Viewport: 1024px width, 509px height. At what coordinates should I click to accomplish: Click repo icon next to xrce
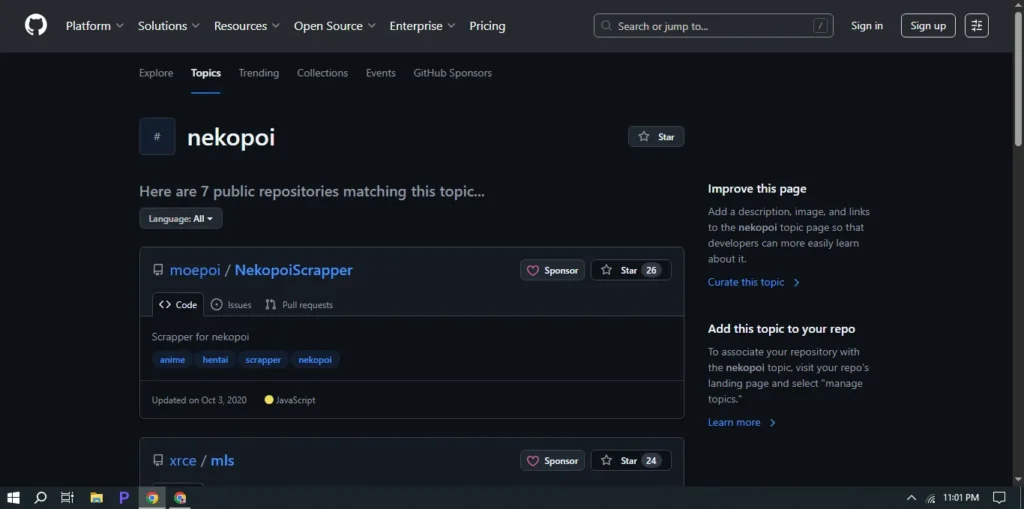[x=157, y=460]
